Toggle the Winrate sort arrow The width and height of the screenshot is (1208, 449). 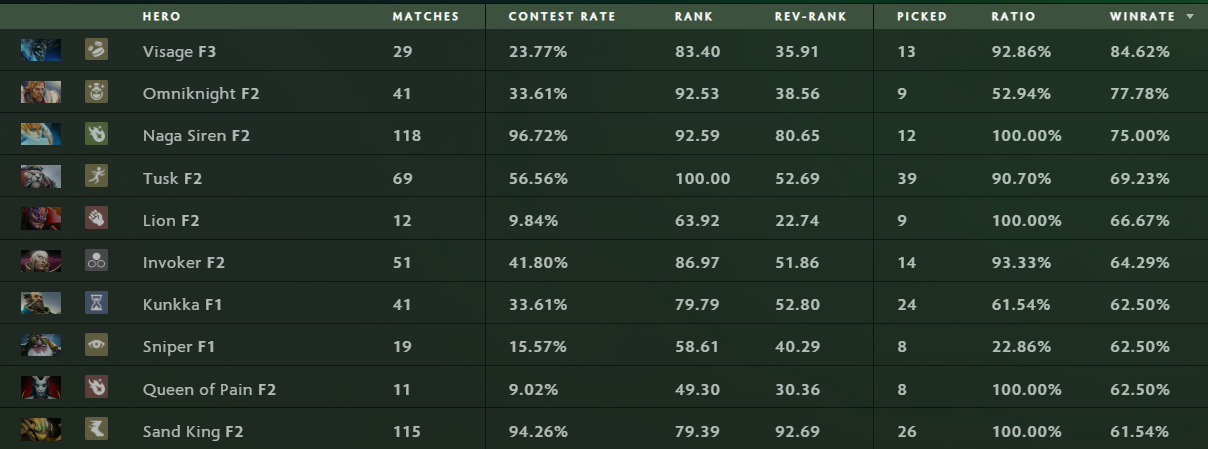point(1189,17)
